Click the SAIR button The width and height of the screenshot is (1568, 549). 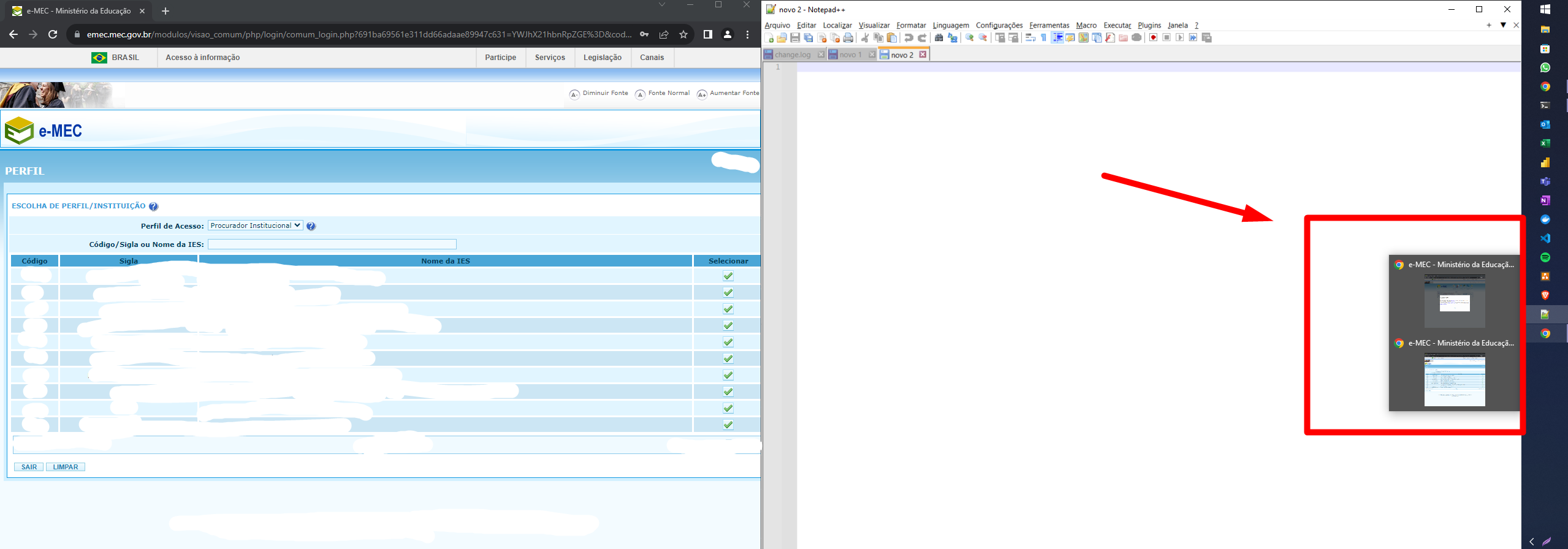click(x=29, y=467)
